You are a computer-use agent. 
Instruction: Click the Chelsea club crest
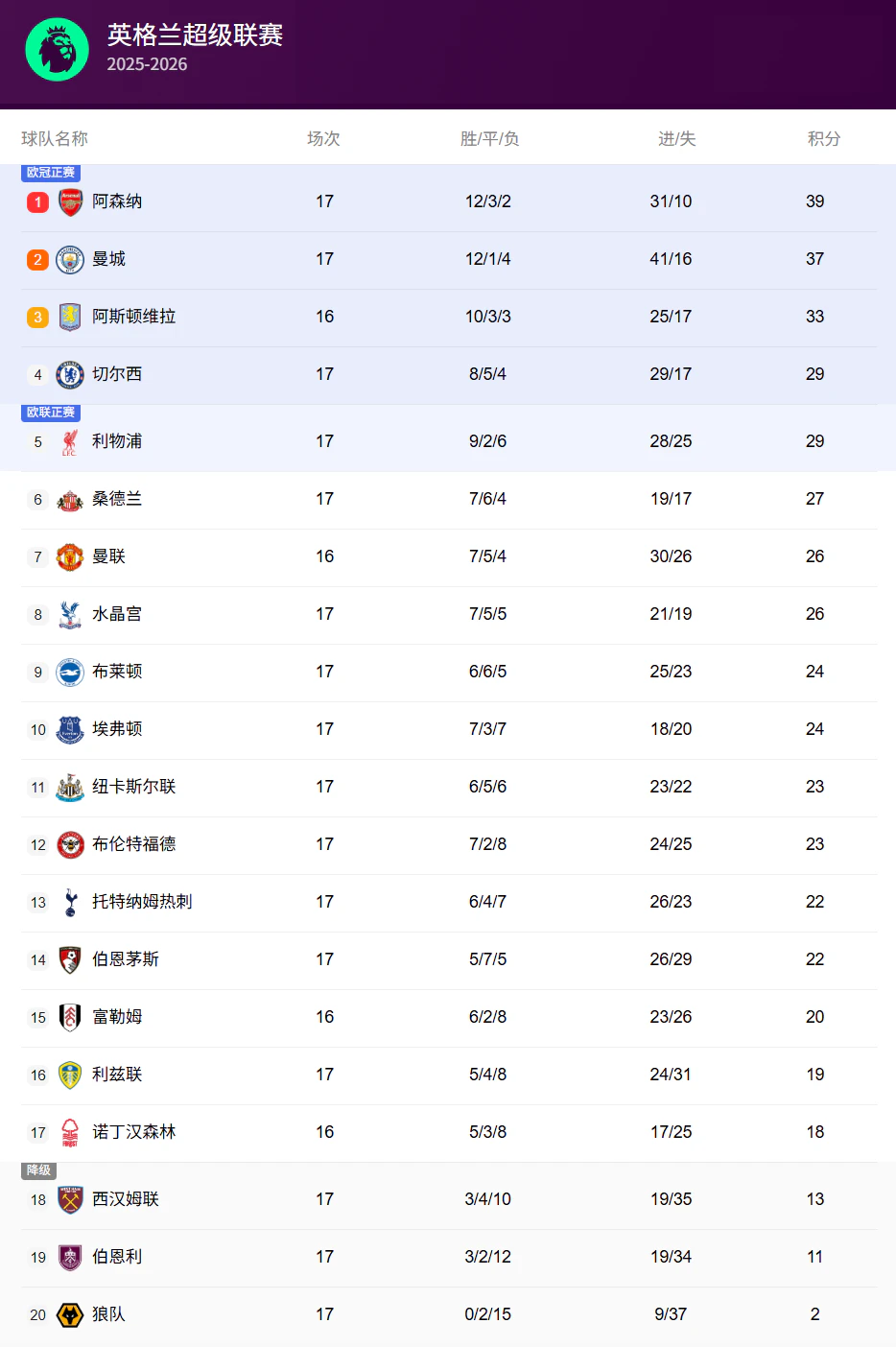pyautogui.click(x=70, y=375)
